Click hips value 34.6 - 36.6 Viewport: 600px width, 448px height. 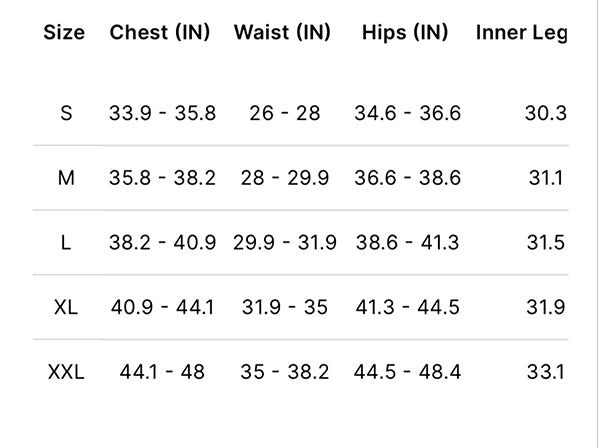(408, 113)
